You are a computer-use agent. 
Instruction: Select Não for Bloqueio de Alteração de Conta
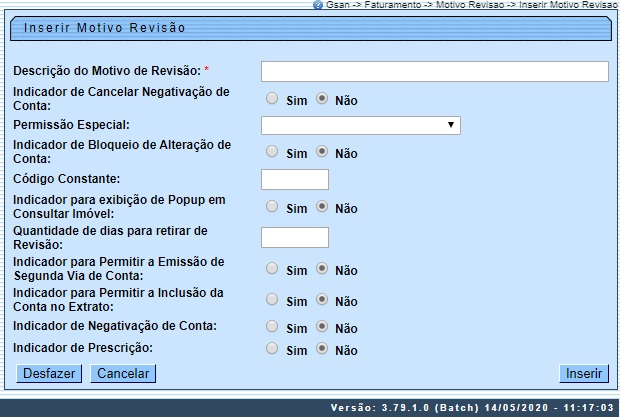pyautogui.click(x=322, y=151)
